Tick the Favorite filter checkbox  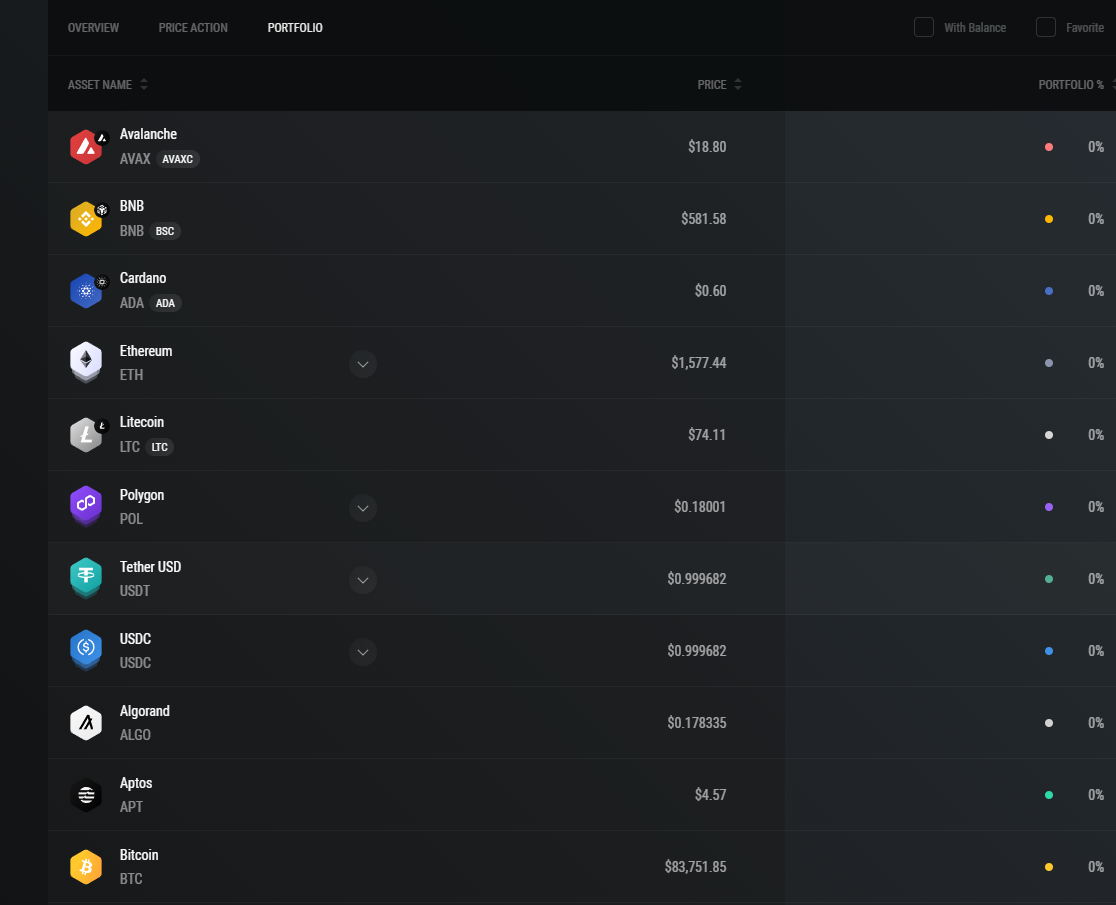(1046, 27)
